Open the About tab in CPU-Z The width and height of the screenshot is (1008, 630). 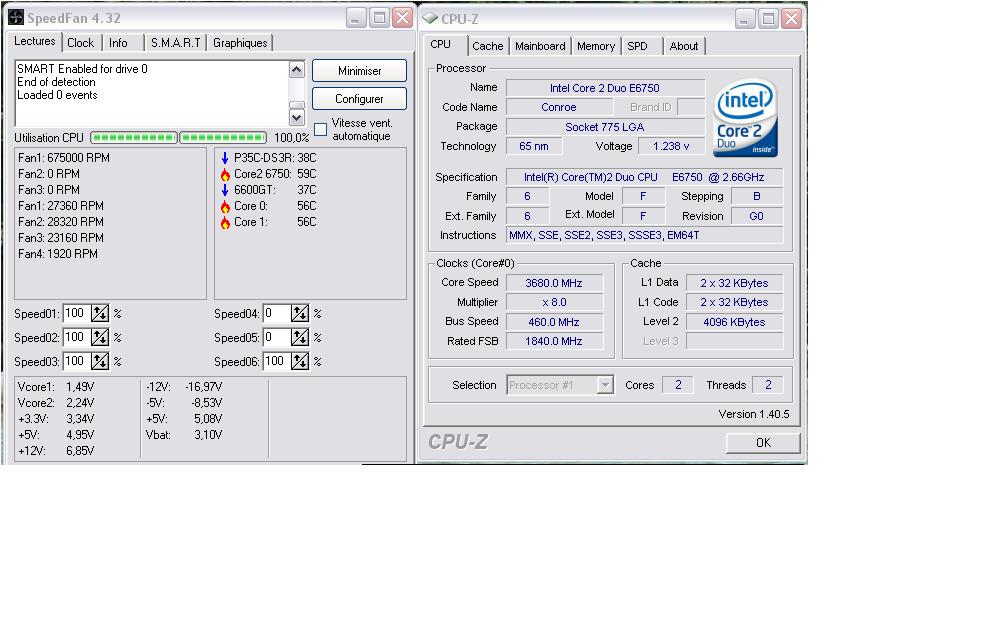point(683,46)
